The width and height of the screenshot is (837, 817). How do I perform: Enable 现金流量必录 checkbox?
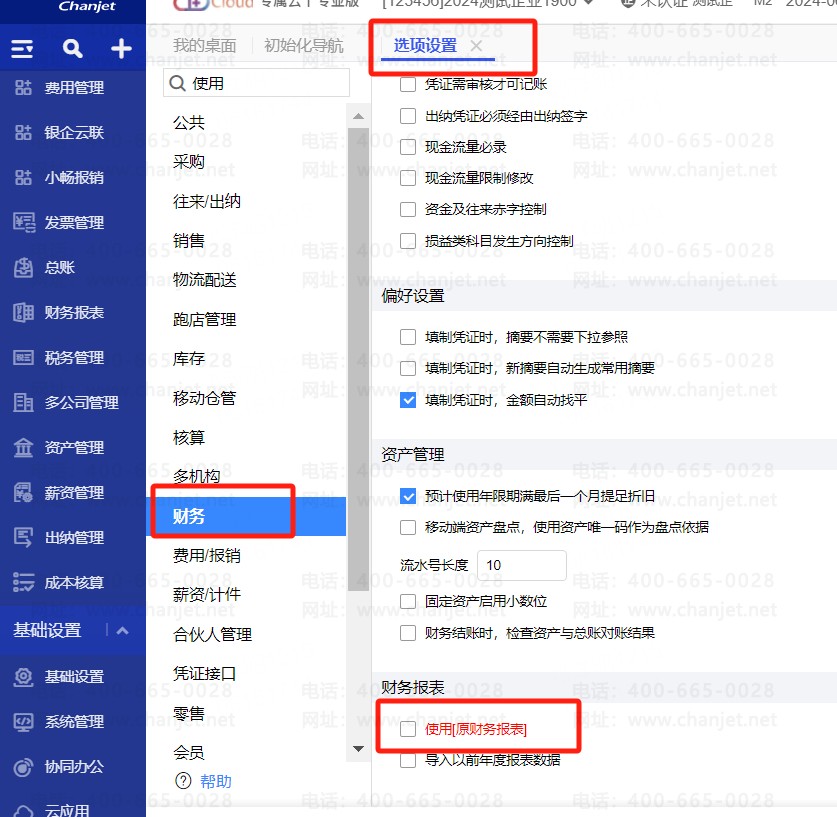408,147
